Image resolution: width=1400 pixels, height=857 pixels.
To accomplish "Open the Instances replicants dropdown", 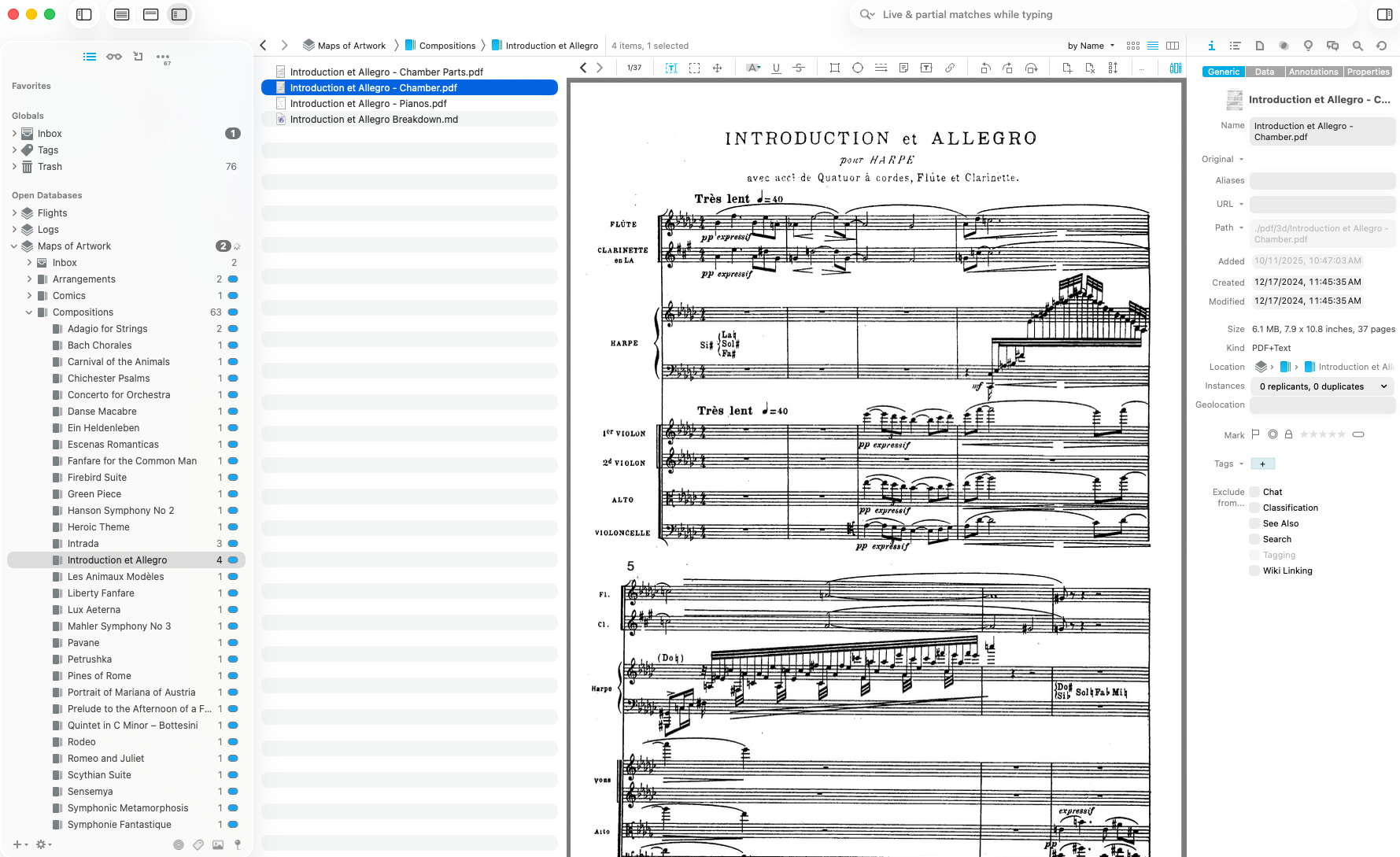I will [x=1322, y=386].
